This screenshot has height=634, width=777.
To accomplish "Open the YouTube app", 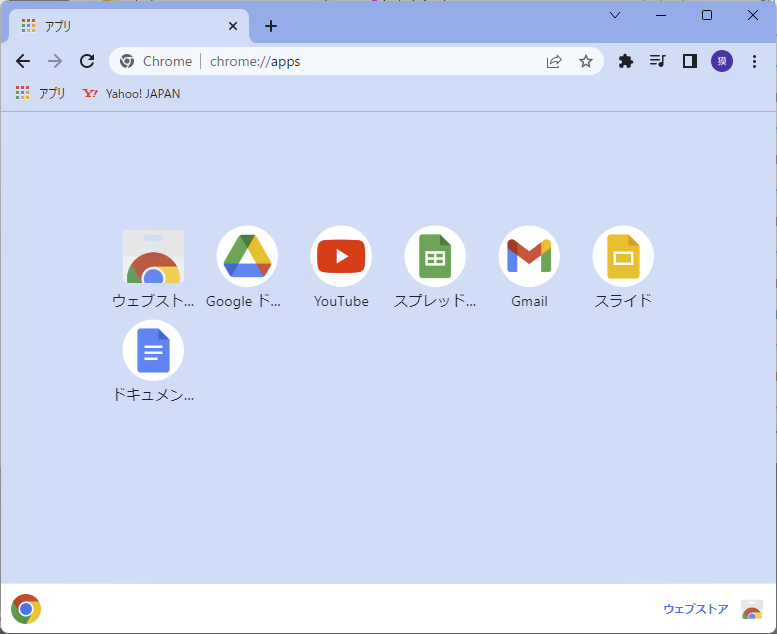I will (x=341, y=257).
